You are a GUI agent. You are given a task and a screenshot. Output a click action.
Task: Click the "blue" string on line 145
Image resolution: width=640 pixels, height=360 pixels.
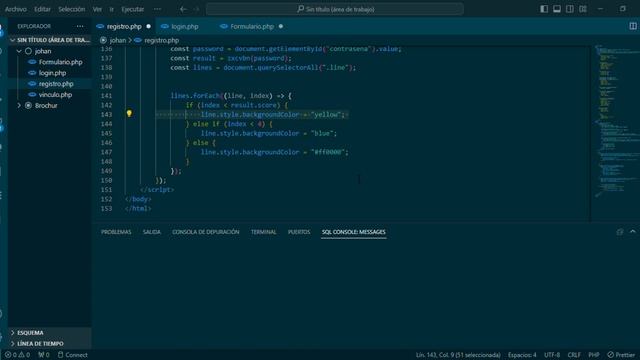(x=322, y=133)
